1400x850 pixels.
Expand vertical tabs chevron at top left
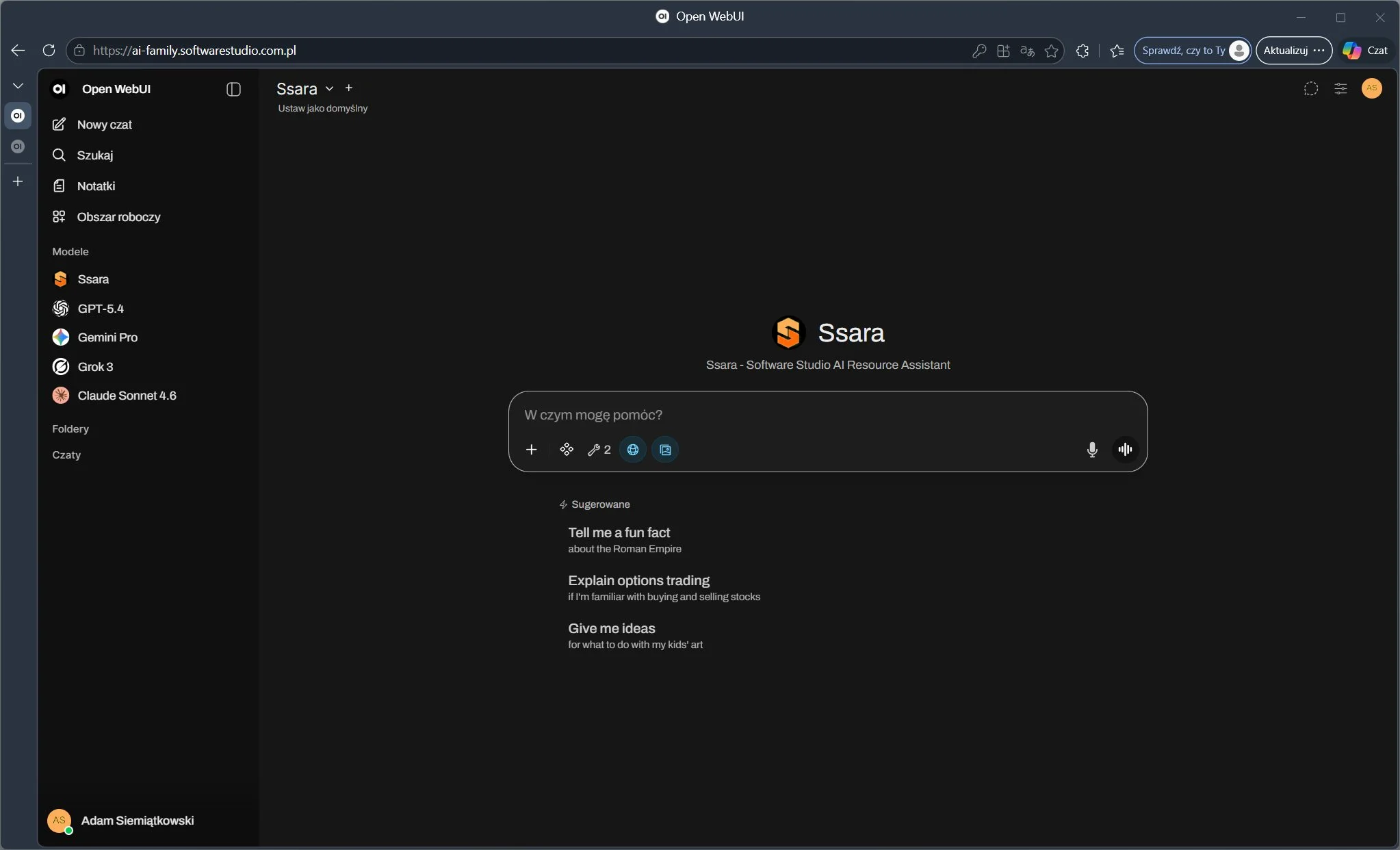tap(18, 86)
